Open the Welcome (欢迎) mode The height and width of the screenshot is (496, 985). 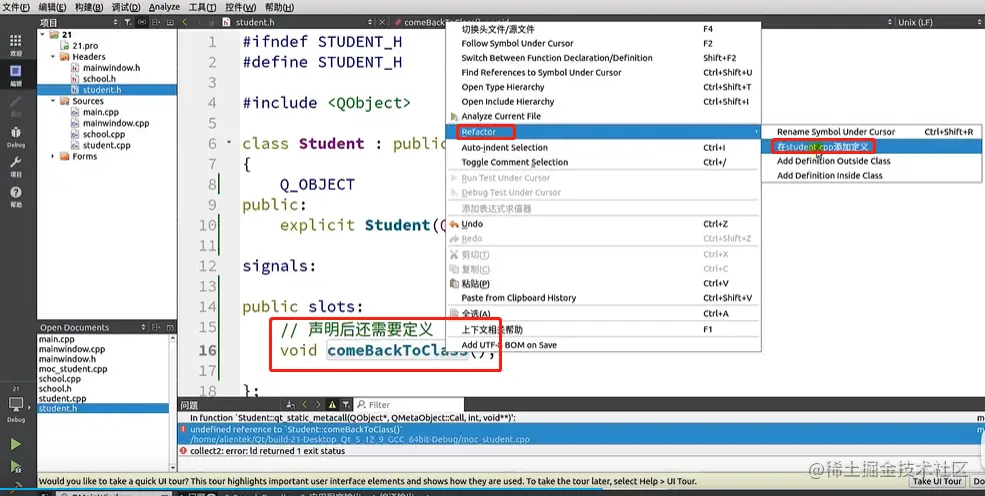(16, 45)
